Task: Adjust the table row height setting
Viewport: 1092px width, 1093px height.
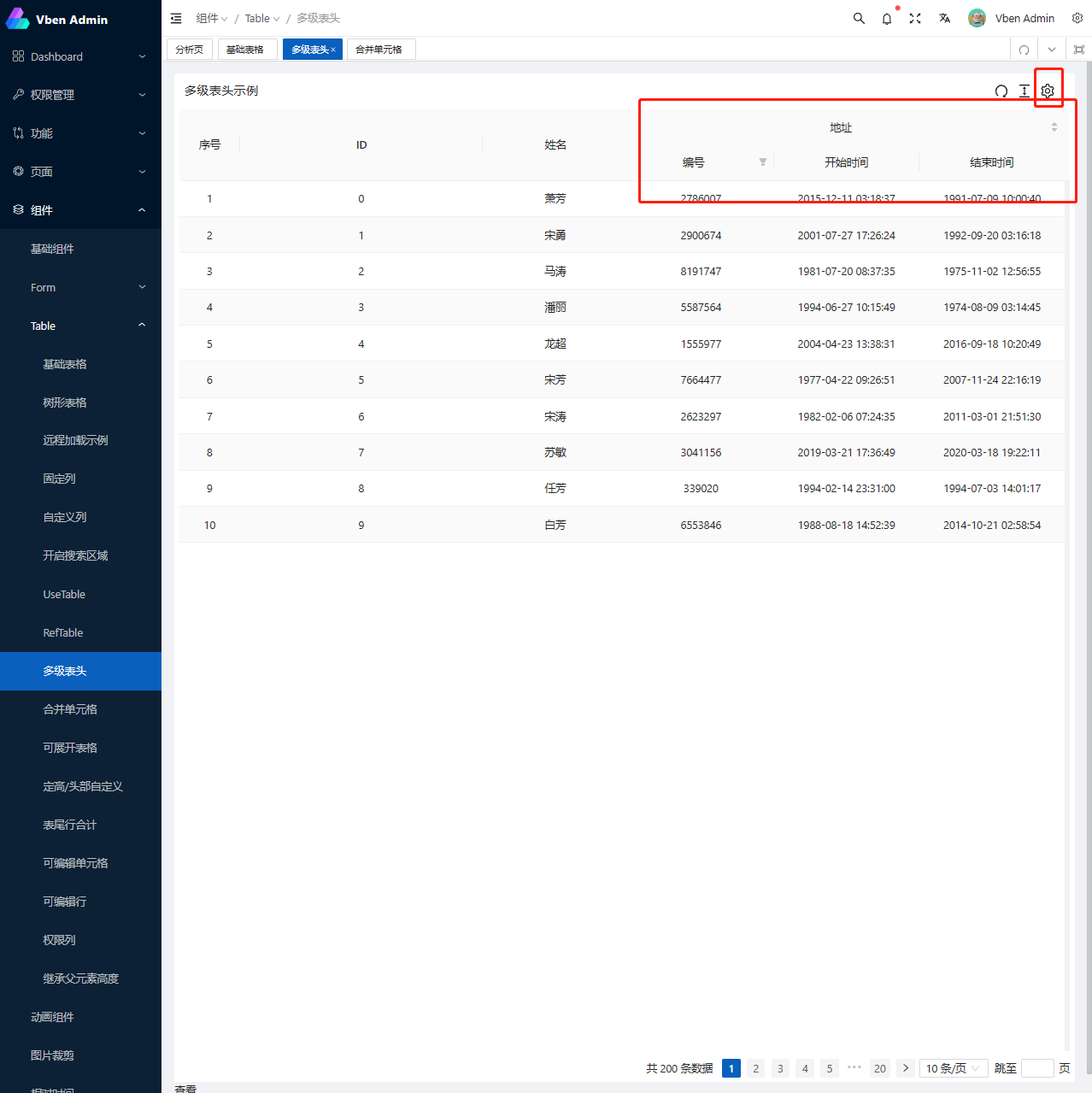Action: (1024, 91)
